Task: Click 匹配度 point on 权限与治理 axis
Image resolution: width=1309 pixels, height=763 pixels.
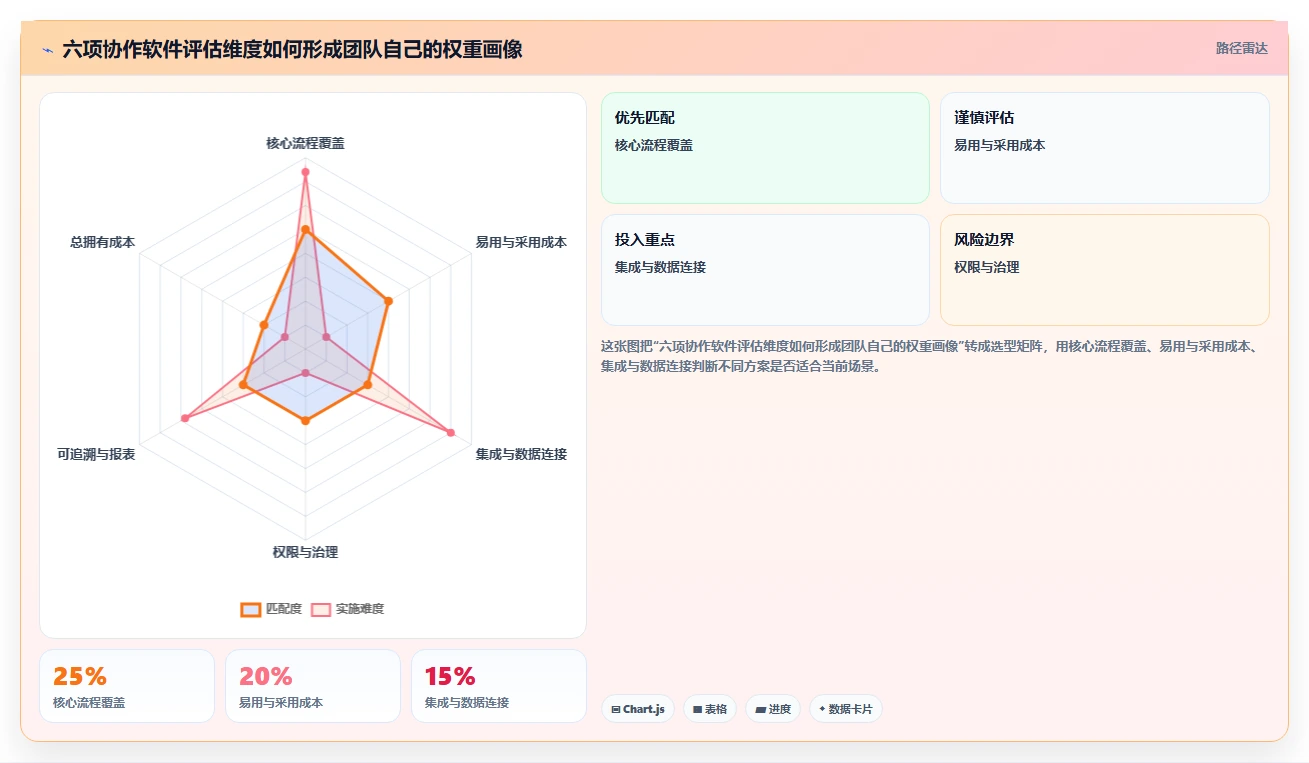Action: pos(305,421)
